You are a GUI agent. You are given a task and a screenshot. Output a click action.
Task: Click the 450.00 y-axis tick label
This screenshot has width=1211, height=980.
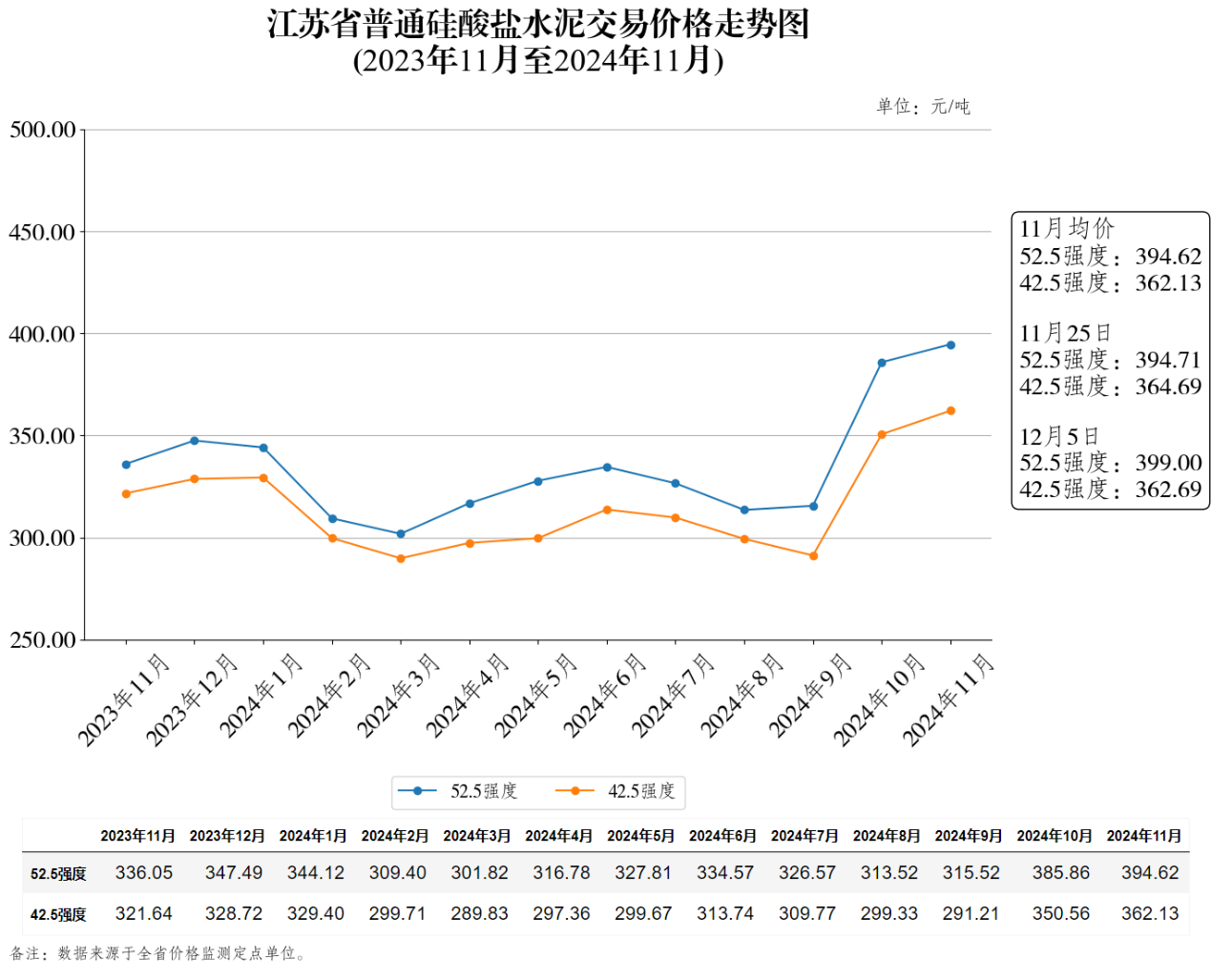tap(42, 233)
